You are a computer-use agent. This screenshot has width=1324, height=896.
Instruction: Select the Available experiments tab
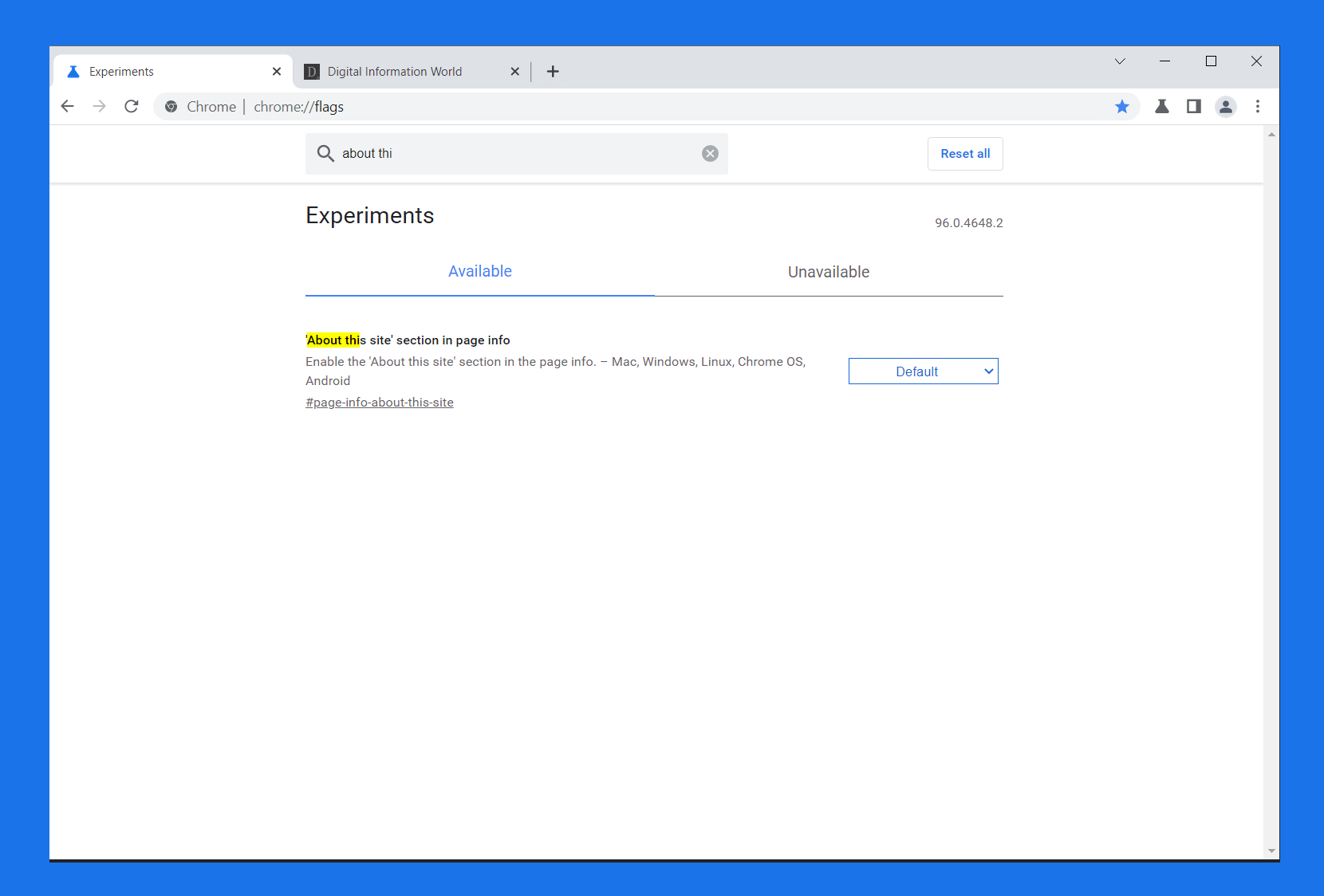click(x=479, y=271)
